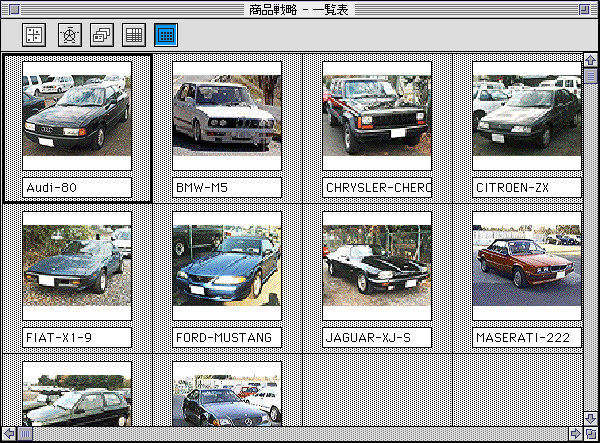Click the CHRYSLER-CHERO name field

click(377, 187)
